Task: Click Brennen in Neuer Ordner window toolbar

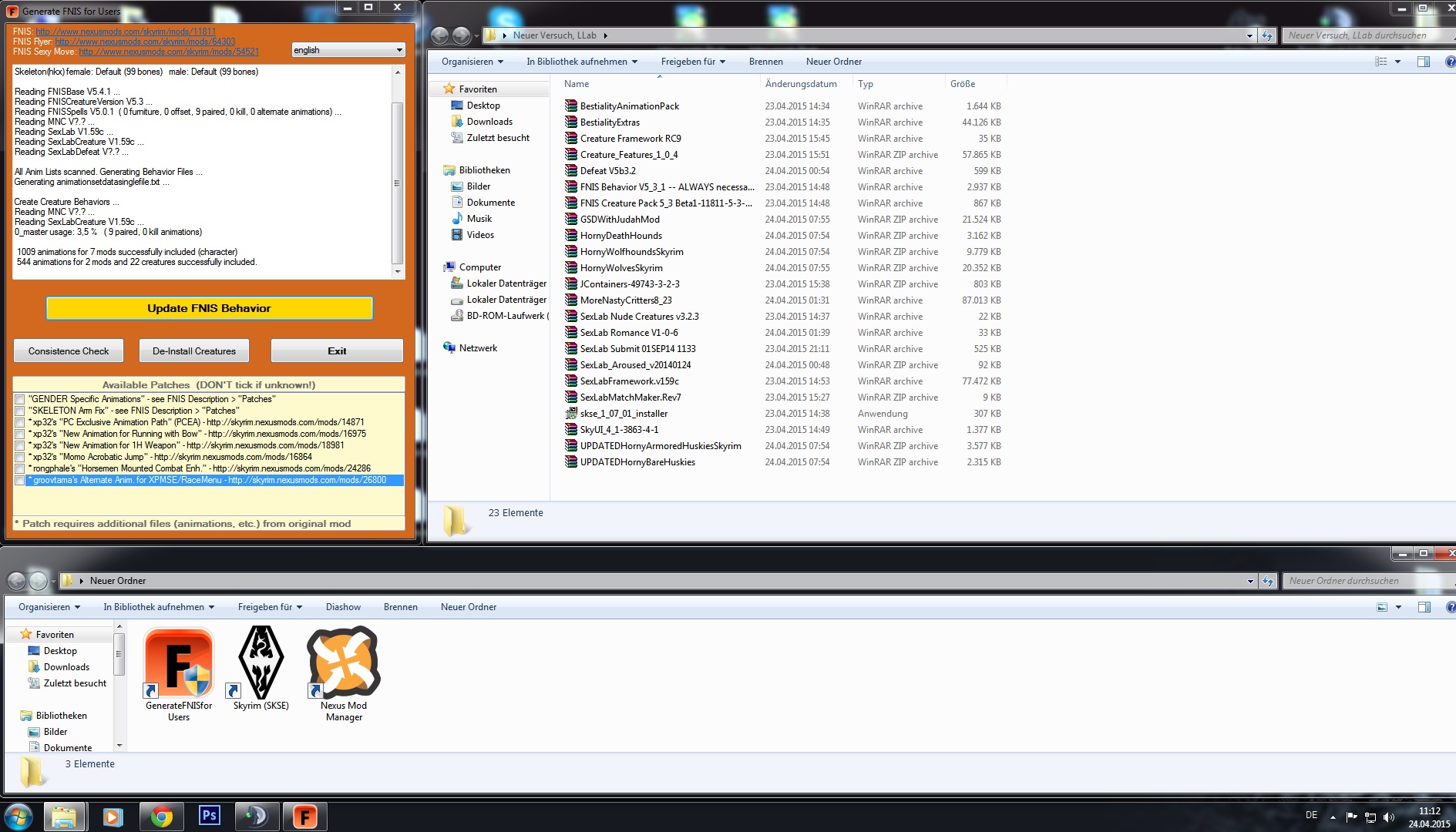Action: click(400, 607)
